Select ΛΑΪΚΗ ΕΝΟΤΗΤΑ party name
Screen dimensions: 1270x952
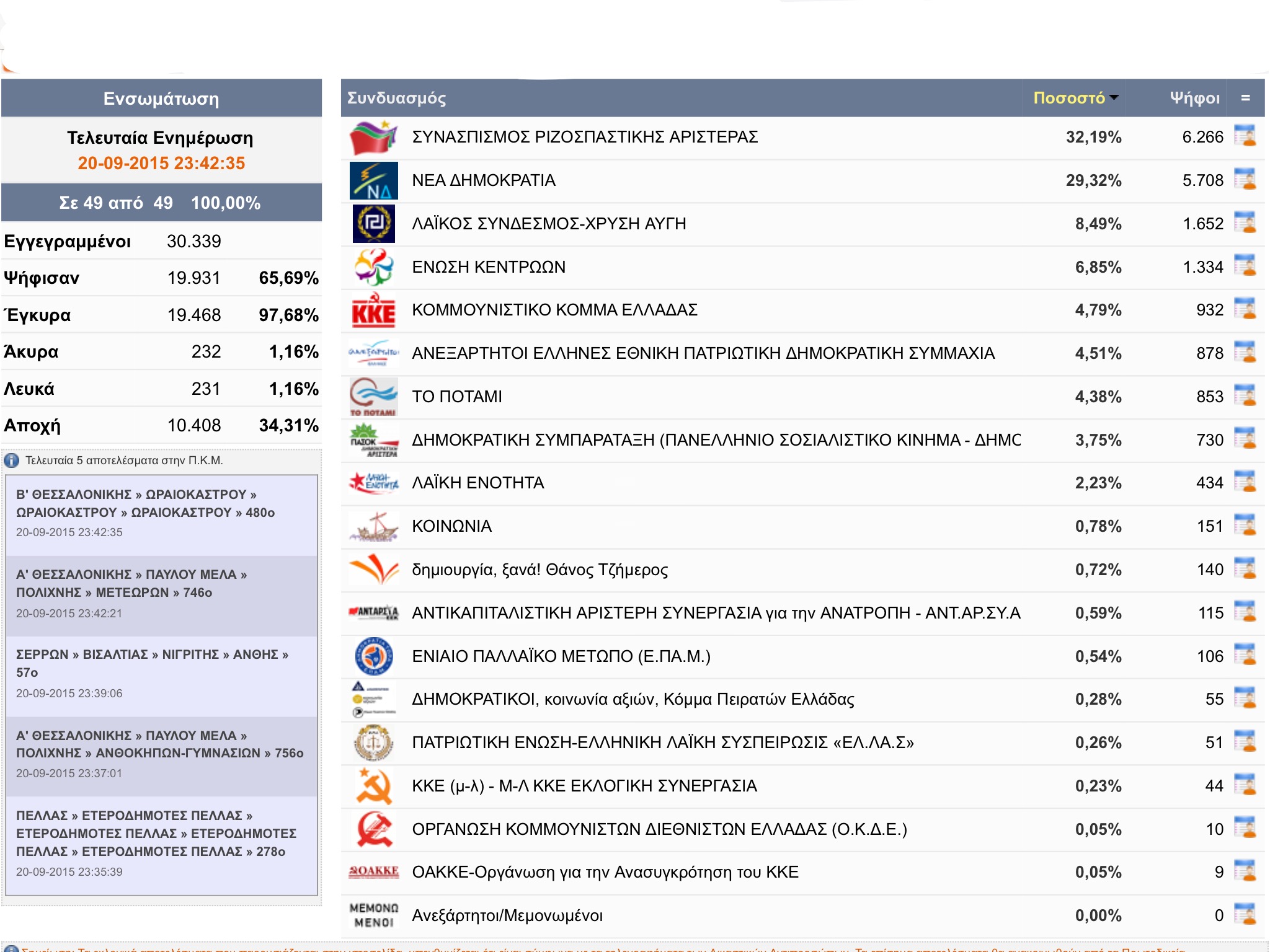(478, 483)
